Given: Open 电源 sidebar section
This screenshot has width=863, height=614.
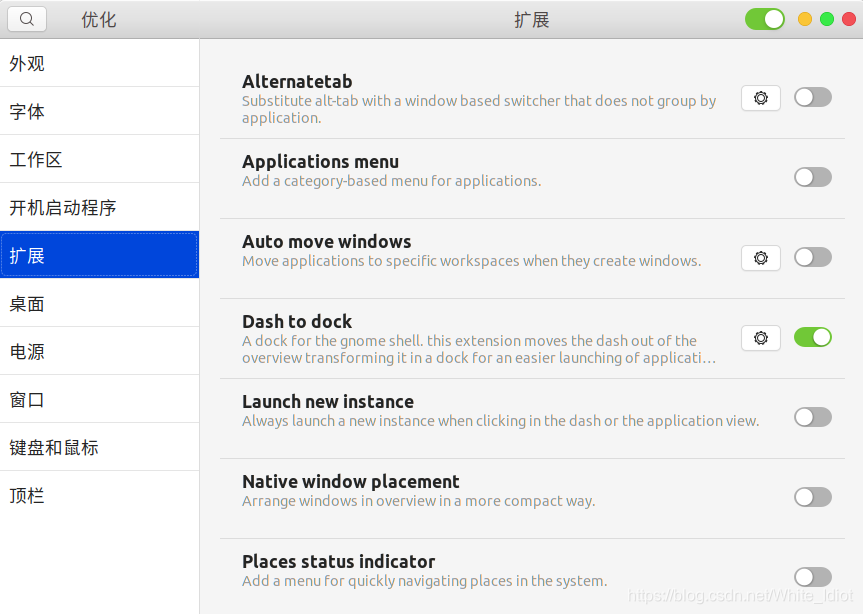Looking at the screenshot, I should [99, 351].
